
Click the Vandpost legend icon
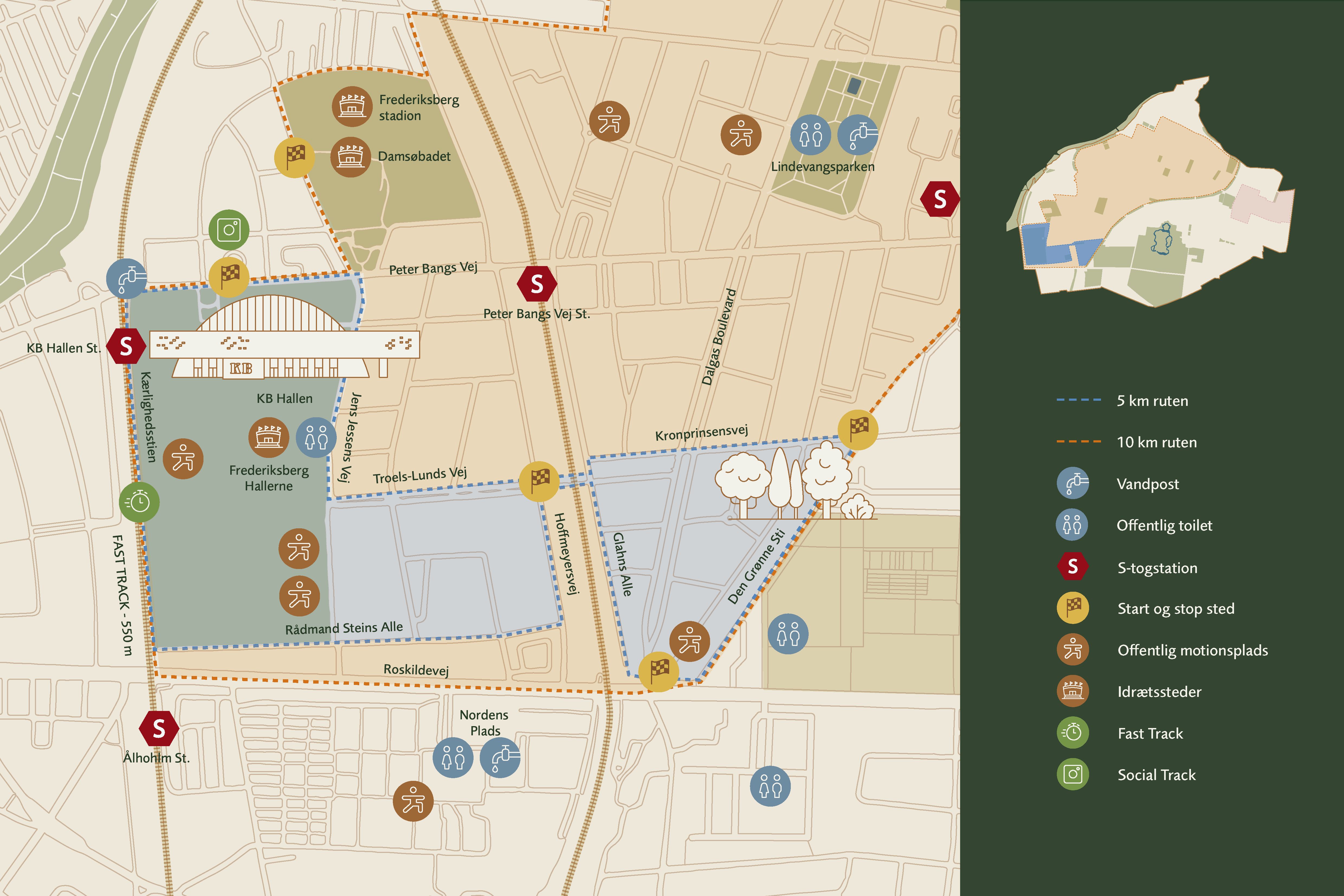point(1073,483)
